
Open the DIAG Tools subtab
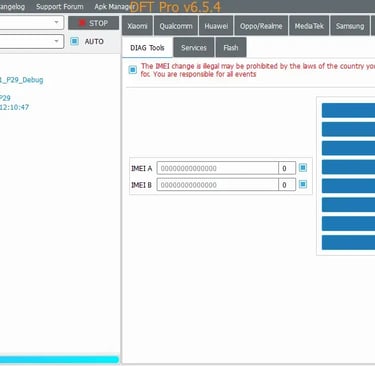147,48
